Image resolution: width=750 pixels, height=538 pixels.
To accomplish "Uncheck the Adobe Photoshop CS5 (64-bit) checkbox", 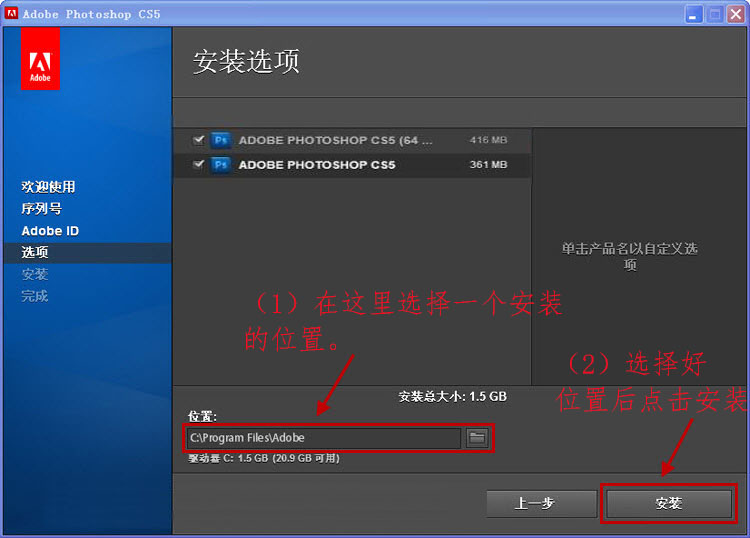I will point(199,141).
